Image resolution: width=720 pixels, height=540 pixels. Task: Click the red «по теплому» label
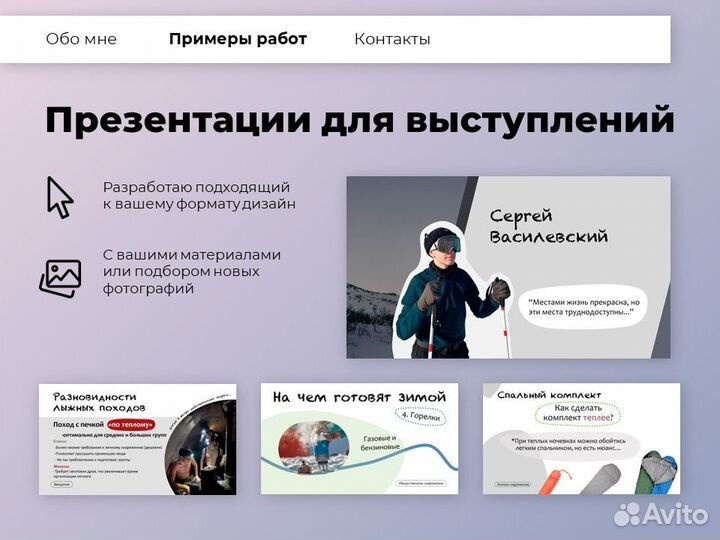[x=131, y=425]
